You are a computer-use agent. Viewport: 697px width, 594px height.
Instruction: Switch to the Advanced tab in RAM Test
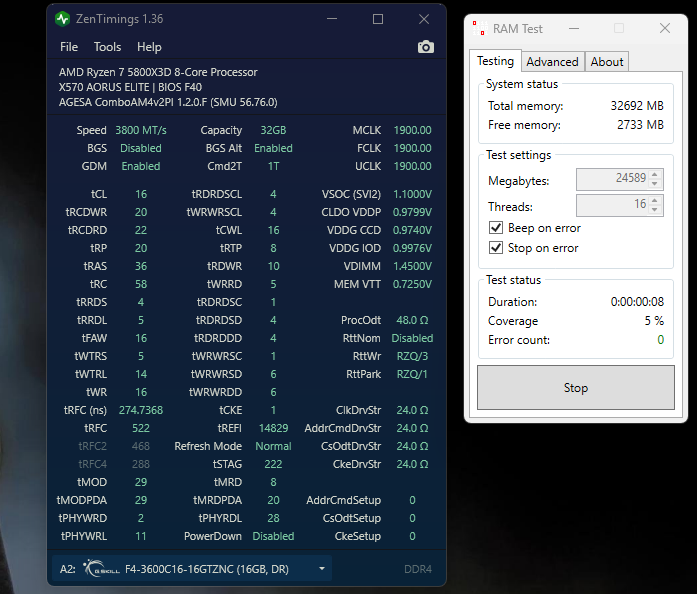(x=553, y=62)
